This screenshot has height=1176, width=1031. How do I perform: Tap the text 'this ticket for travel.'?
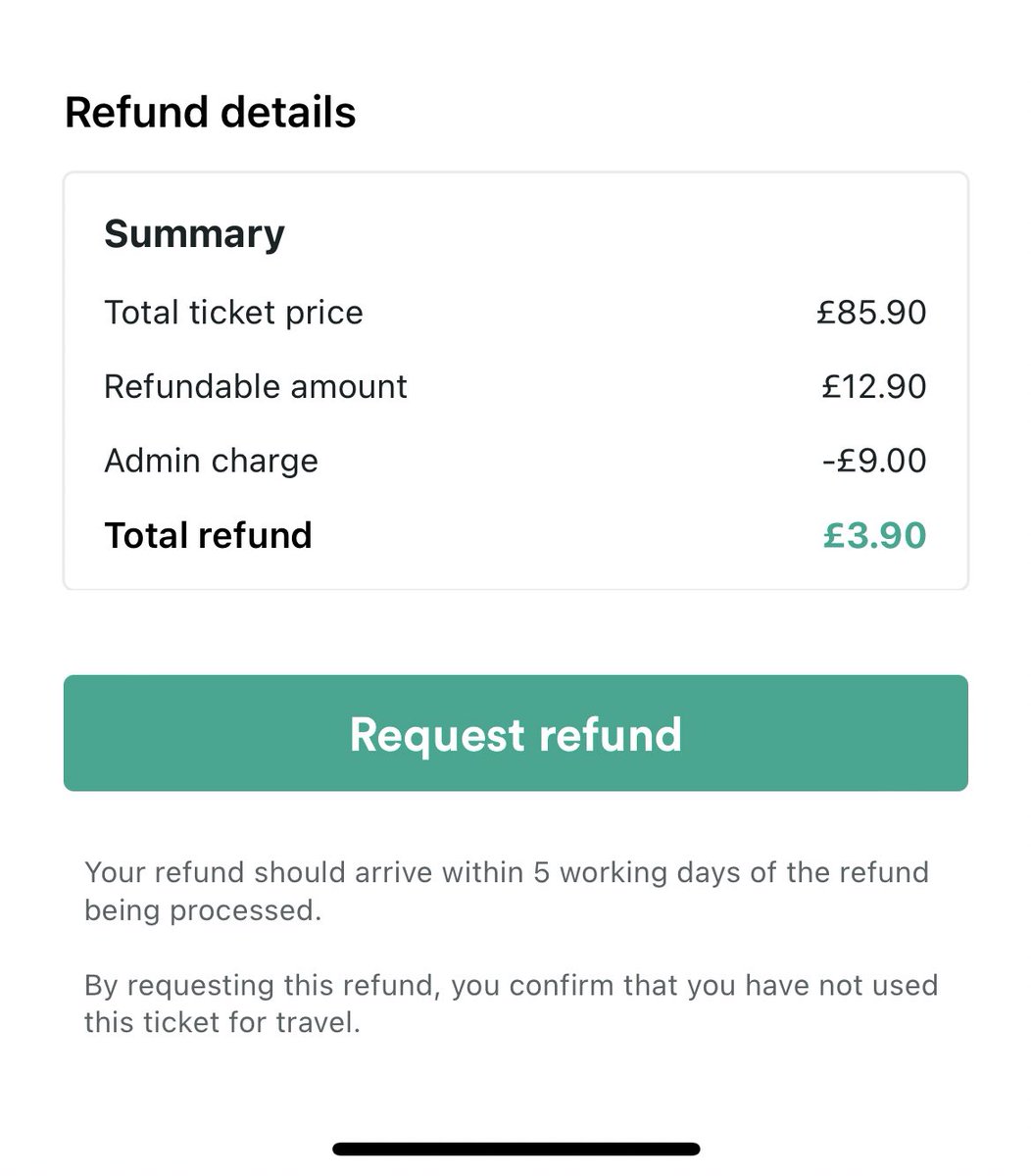222,1023
